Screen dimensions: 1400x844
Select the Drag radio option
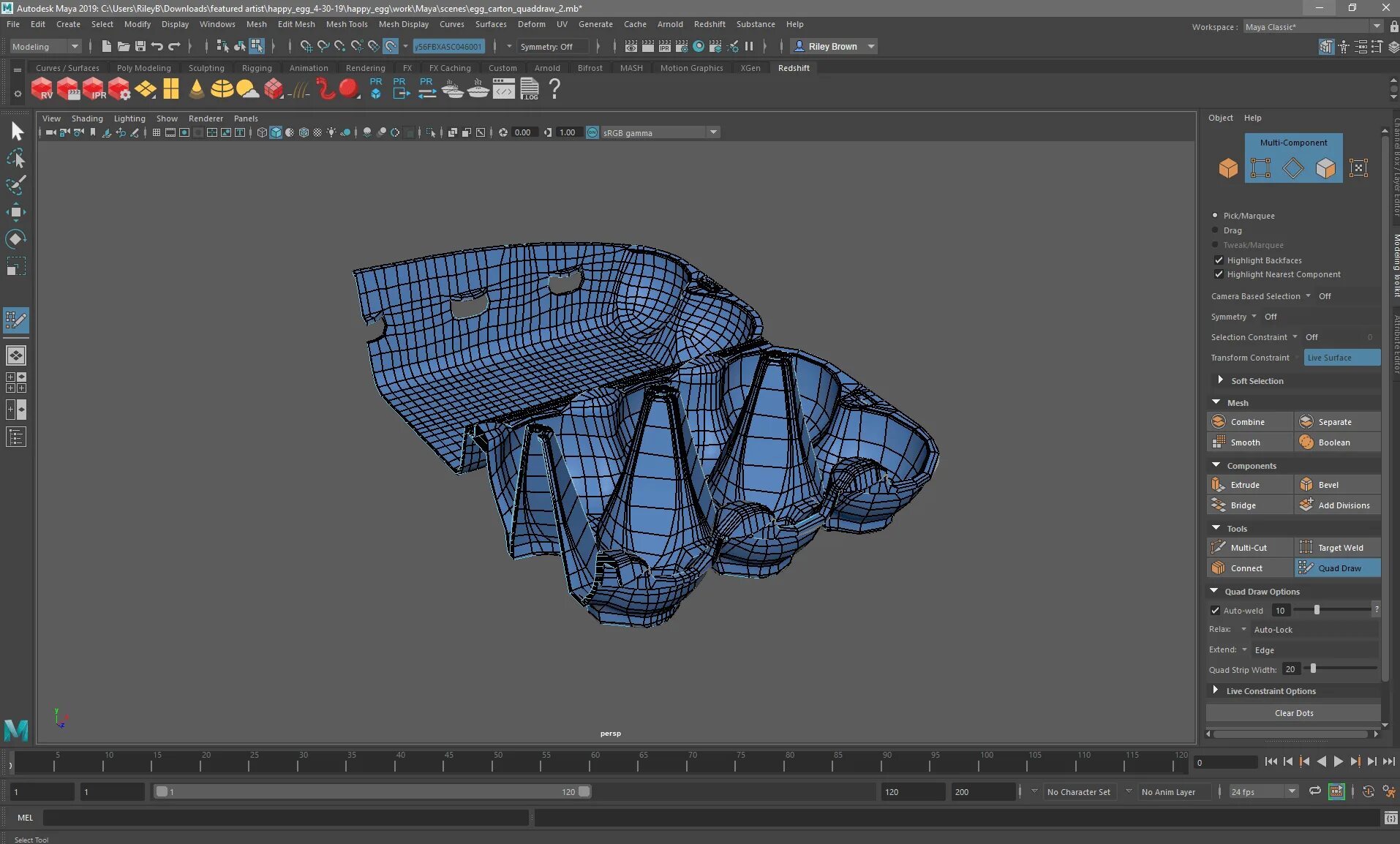pyautogui.click(x=1216, y=230)
